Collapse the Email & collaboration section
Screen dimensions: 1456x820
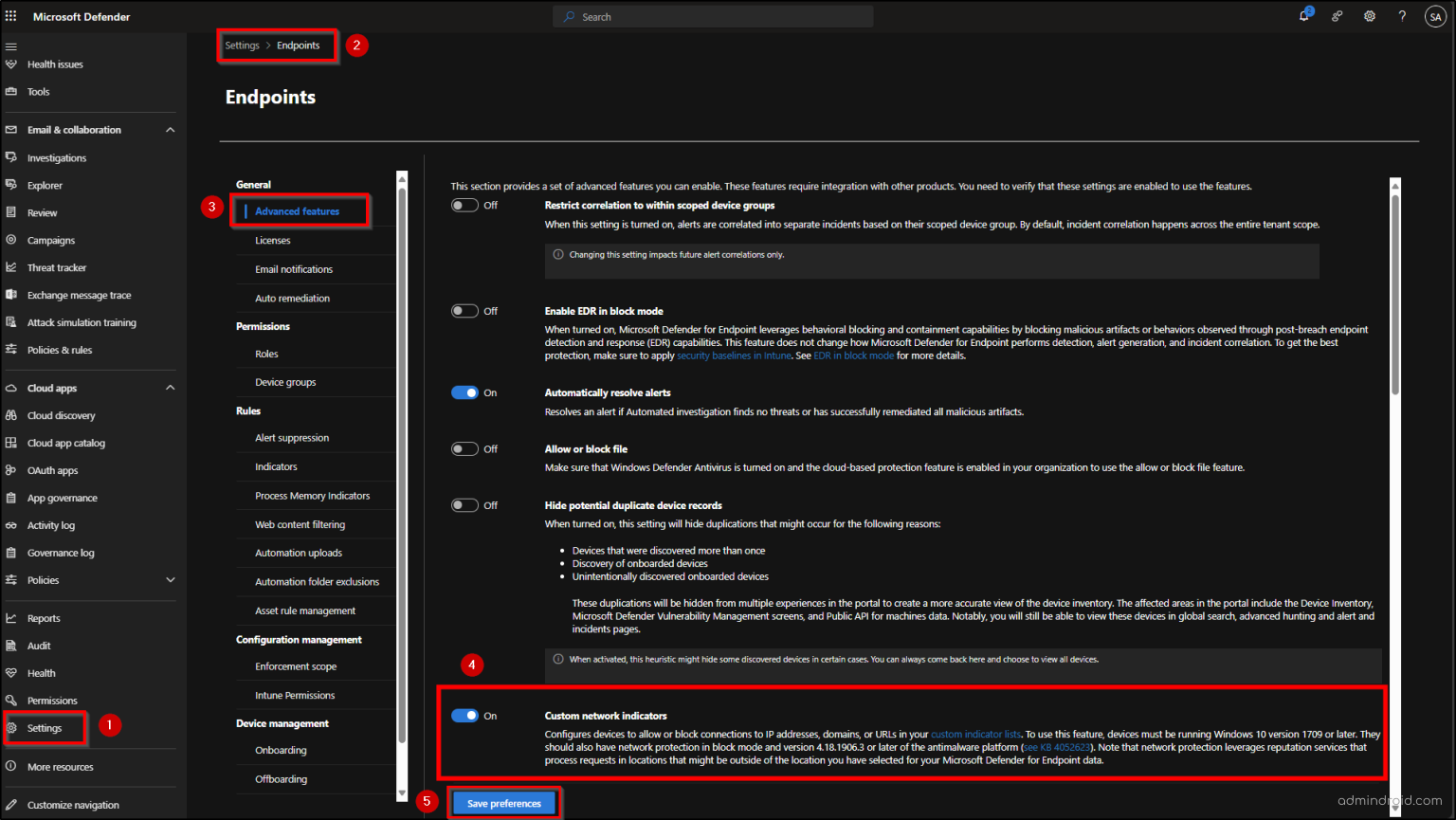tap(171, 130)
